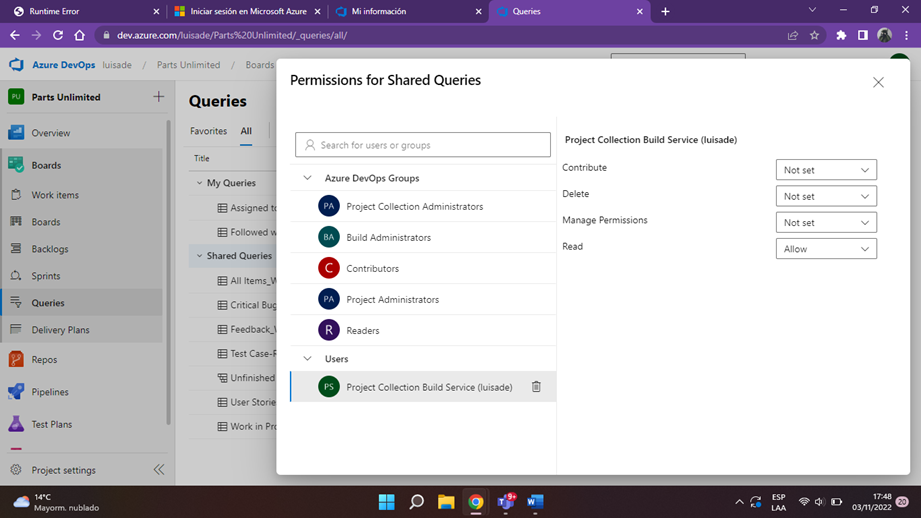Switch to All queries tab
921x518 pixels.
246,131
